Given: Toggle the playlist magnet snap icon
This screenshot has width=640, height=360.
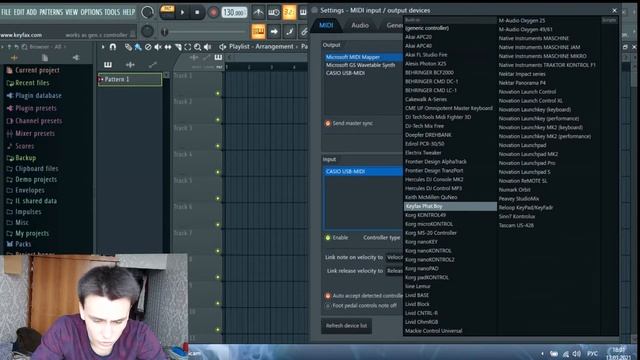Looking at the screenshot, I should point(113,47).
